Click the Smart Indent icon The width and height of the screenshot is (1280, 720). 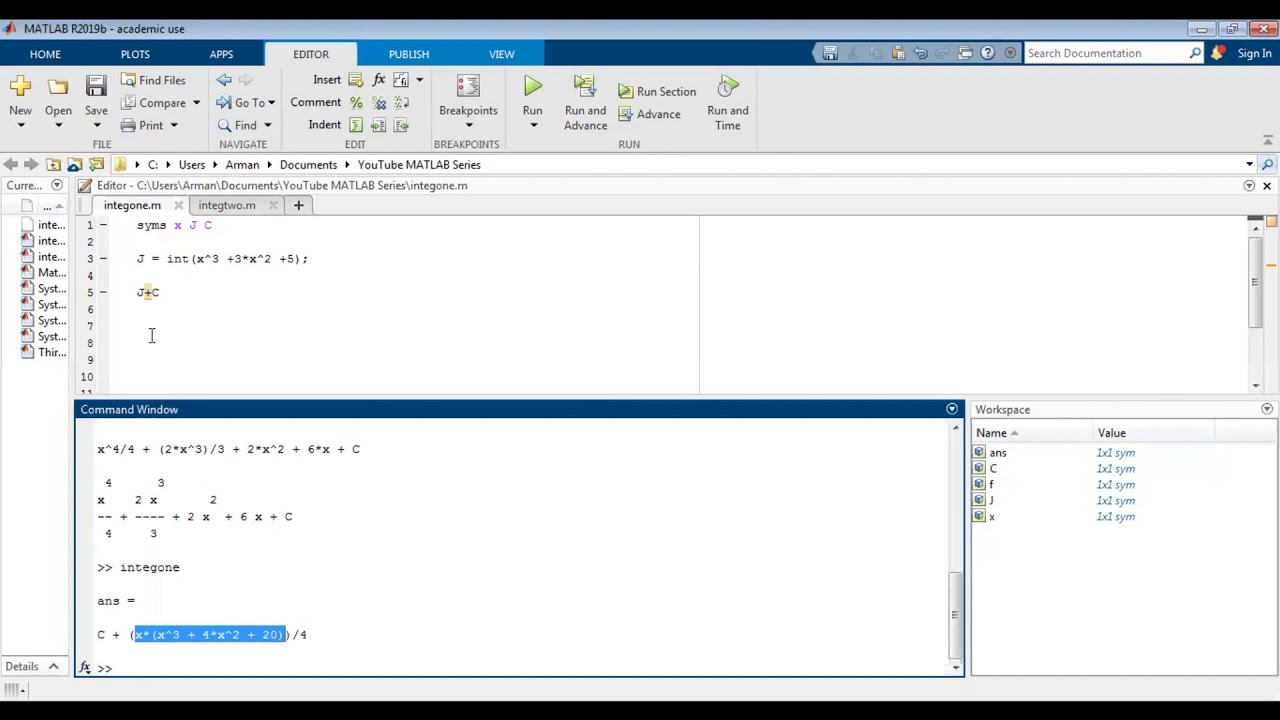tap(356, 125)
